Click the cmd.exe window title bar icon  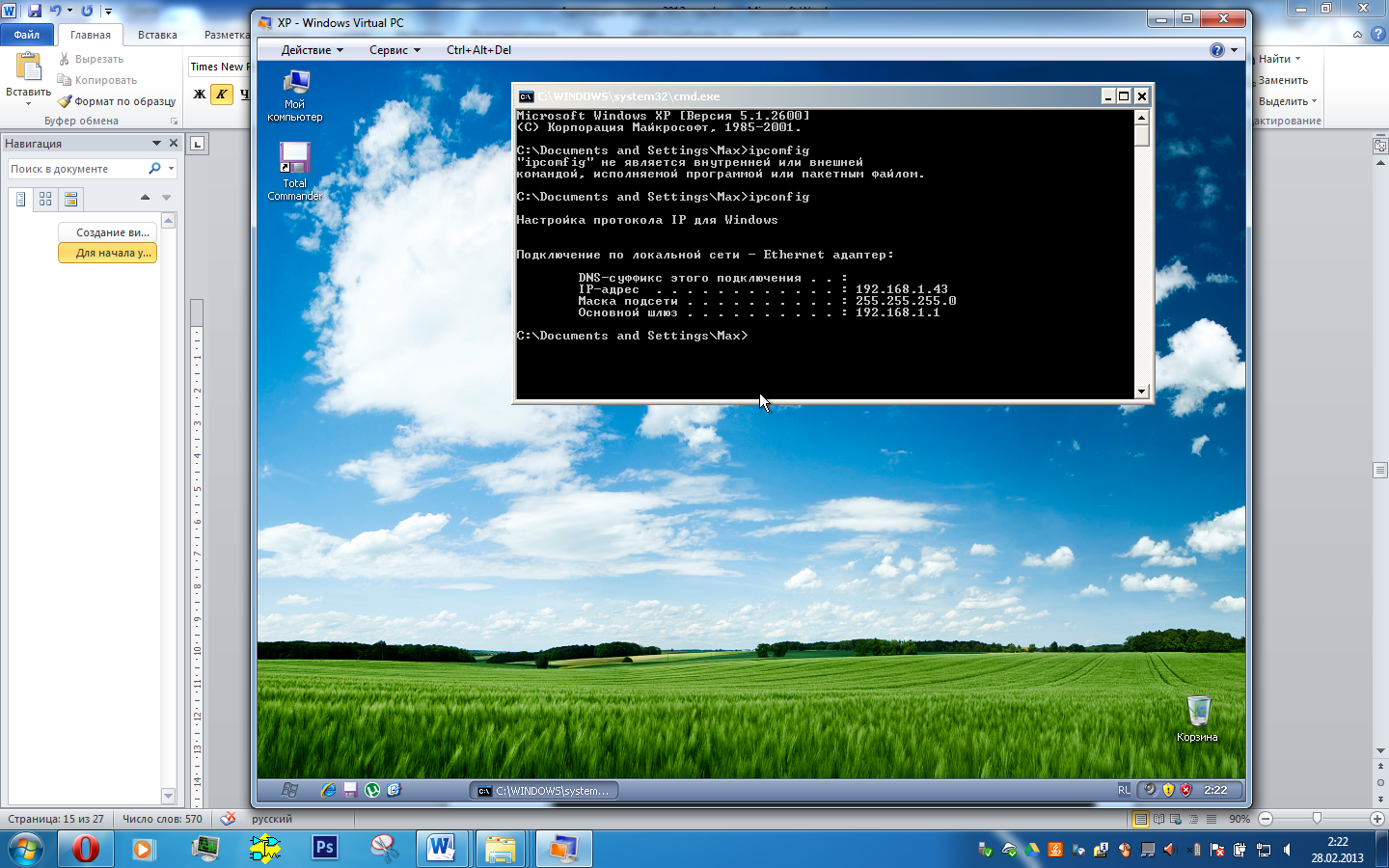(x=526, y=96)
